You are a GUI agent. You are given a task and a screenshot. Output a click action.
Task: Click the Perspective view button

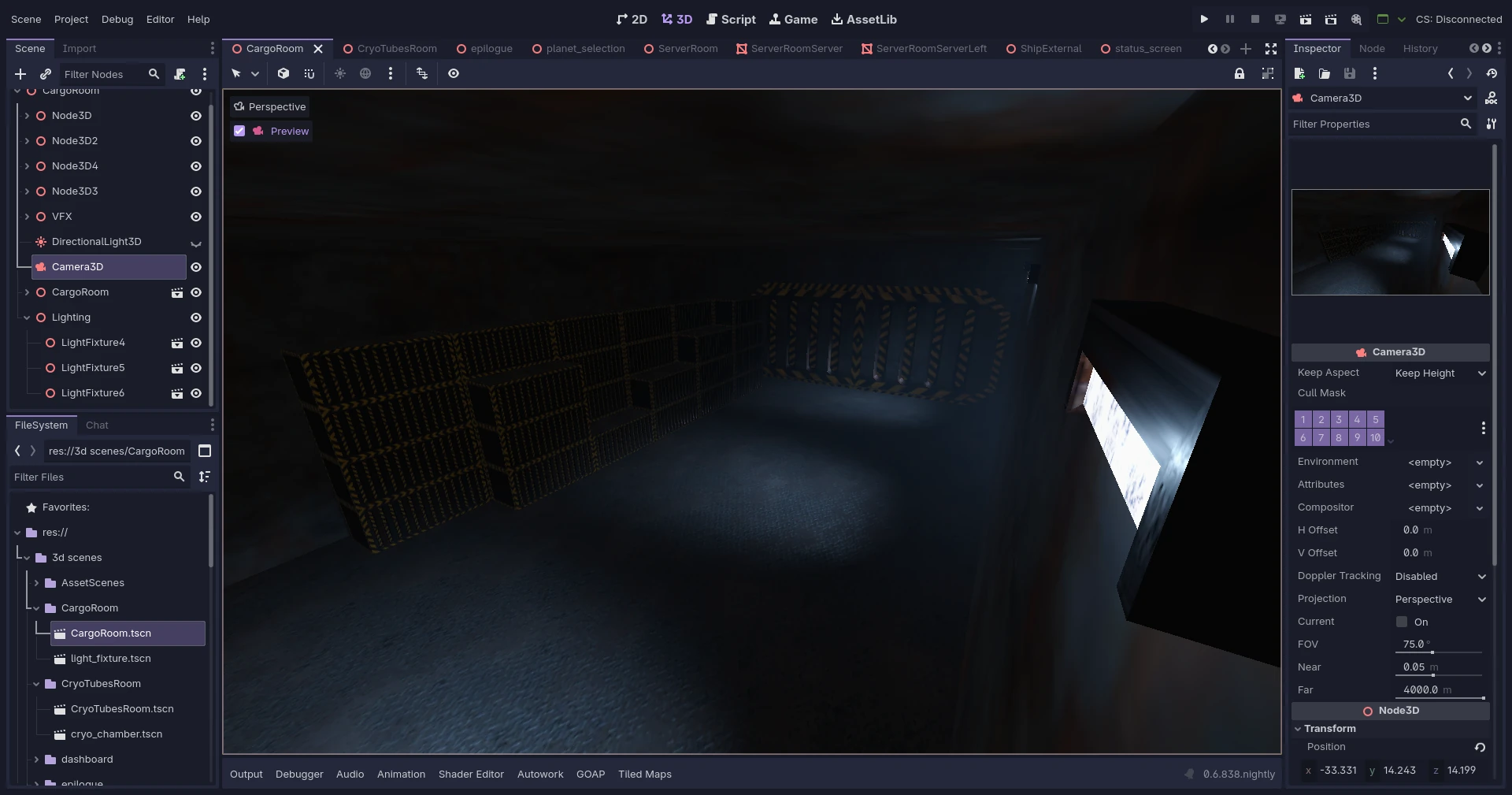pyautogui.click(x=269, y=106)
